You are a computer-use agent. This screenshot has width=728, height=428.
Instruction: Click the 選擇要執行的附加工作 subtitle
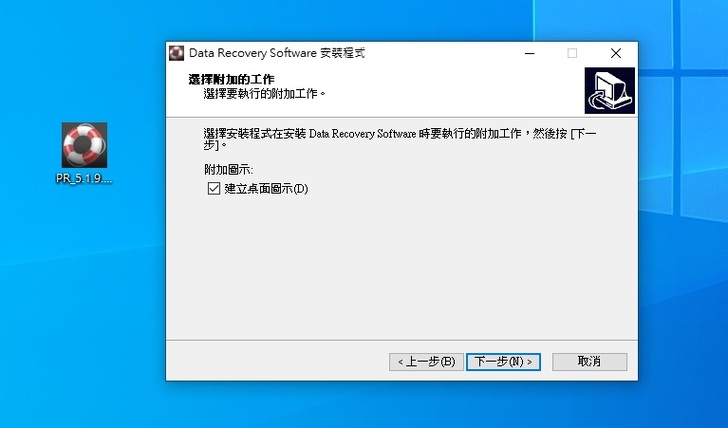click(265, 94)
